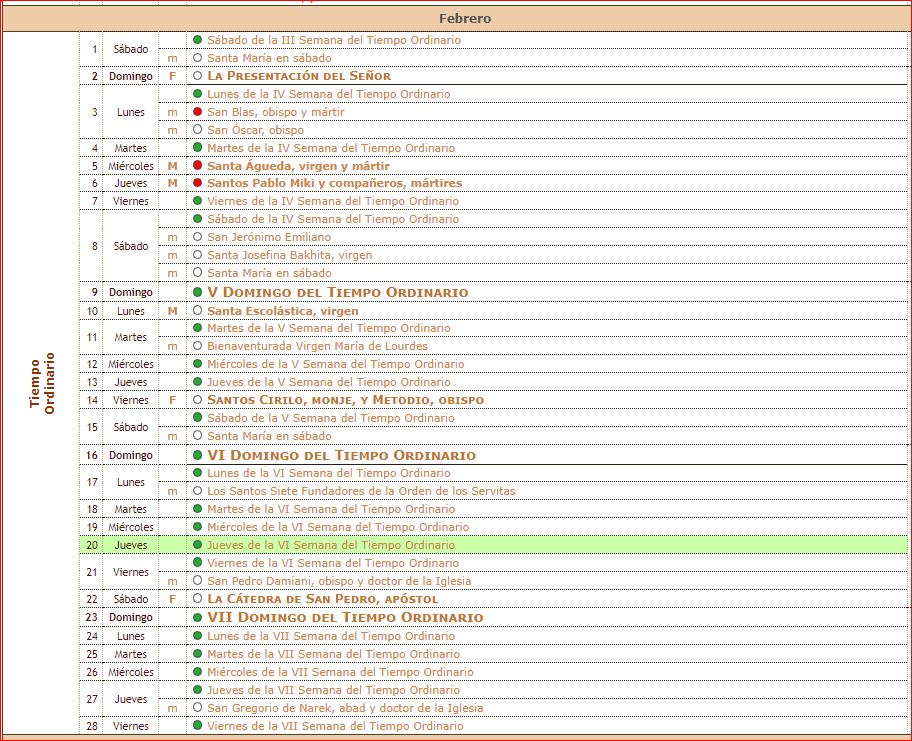
Task: Click the white dot beside La Presentación del Señor
Action: pos(198,76)
